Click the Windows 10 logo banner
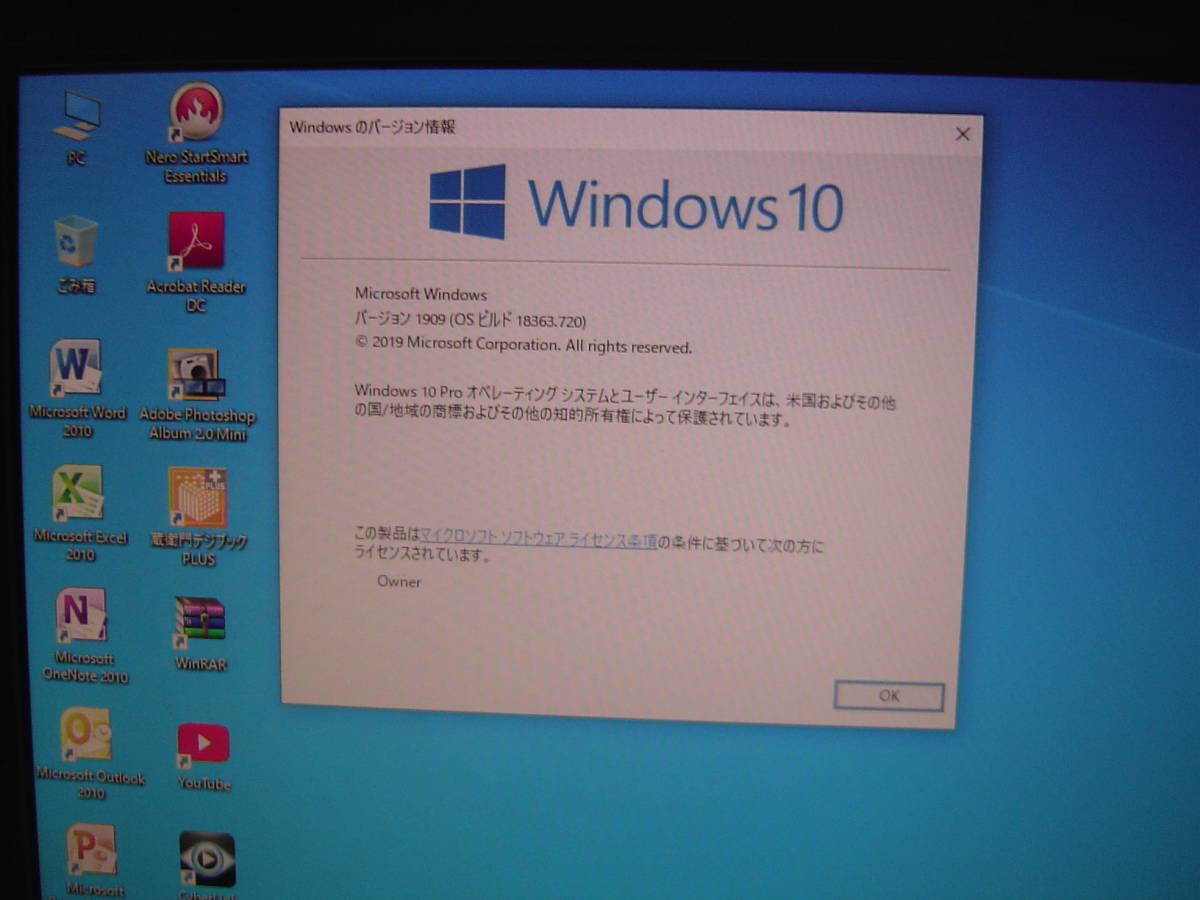1200x900 pixels. [x=636, y=204]
